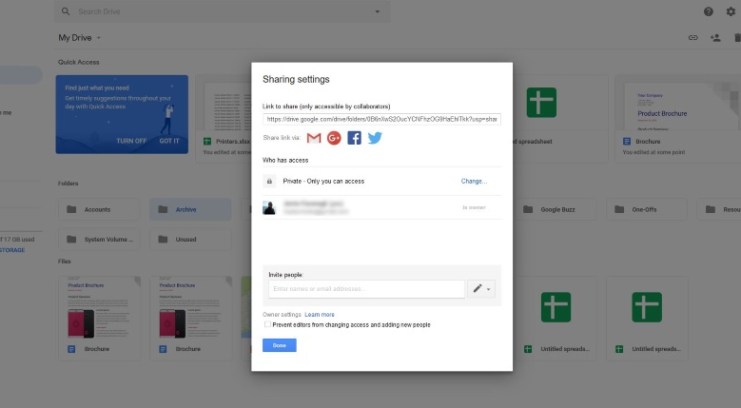This screenshot has height=408, width=741.
Task: Click the Change... access link
Action: [474, 181]
